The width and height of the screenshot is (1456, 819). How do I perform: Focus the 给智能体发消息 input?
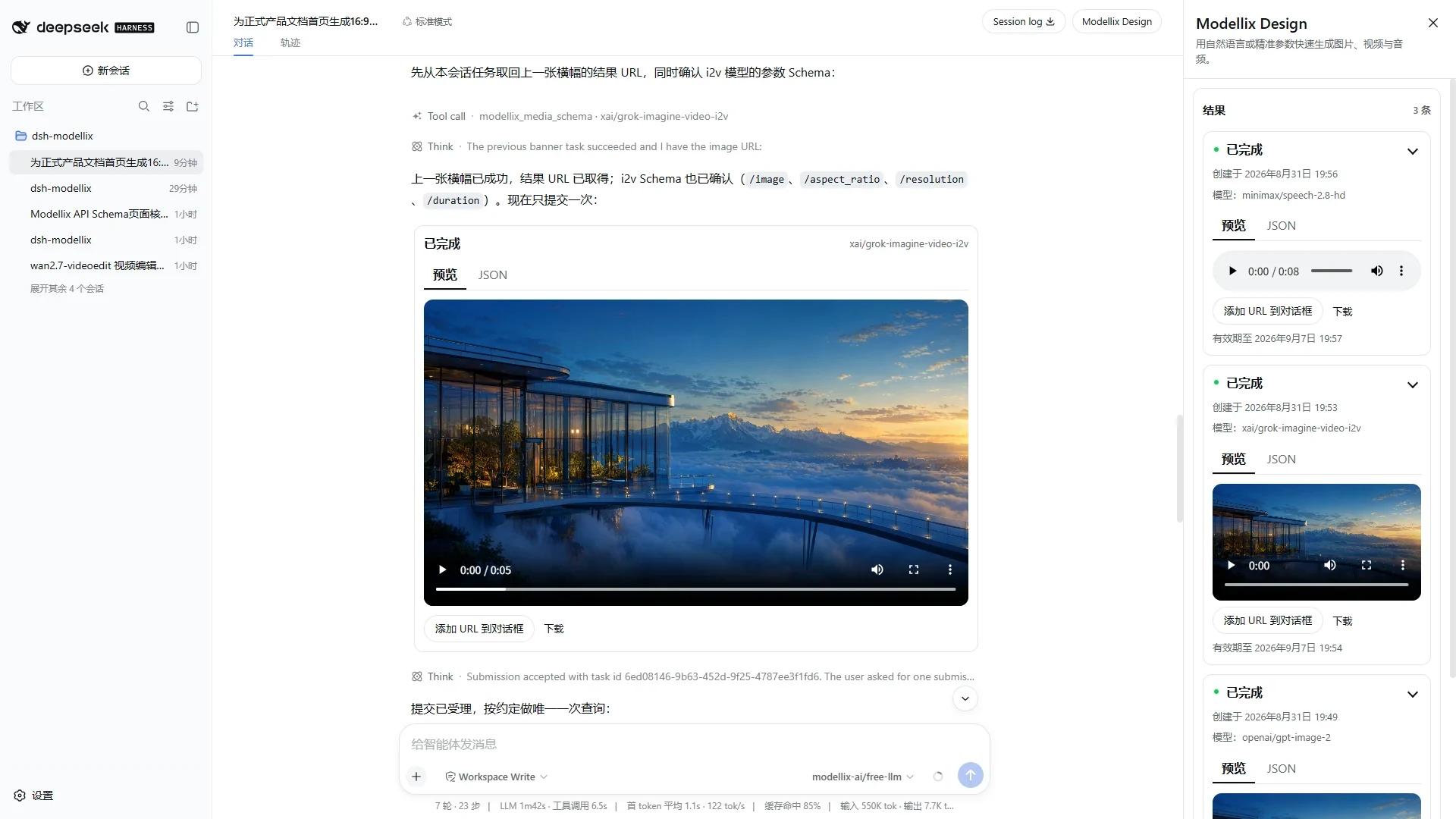click(694, 745)
